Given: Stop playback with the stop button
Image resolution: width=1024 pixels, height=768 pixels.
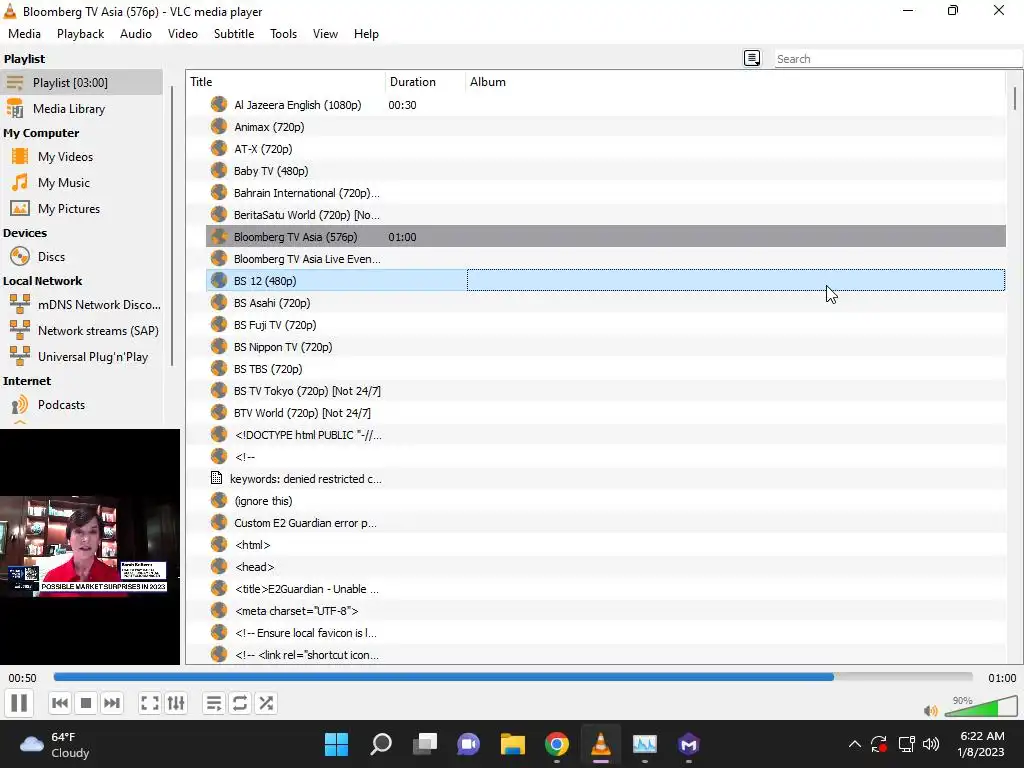Looking at the screenshot, I should [86, 703].
